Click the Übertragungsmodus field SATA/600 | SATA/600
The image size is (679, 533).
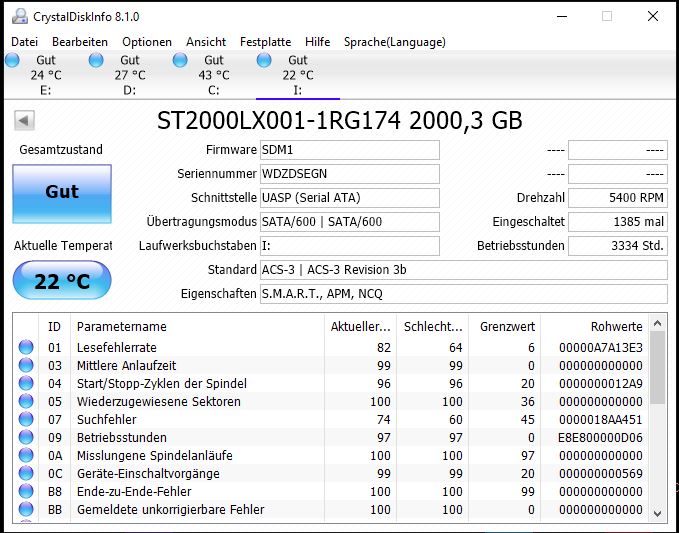click(x=350, y=222)
